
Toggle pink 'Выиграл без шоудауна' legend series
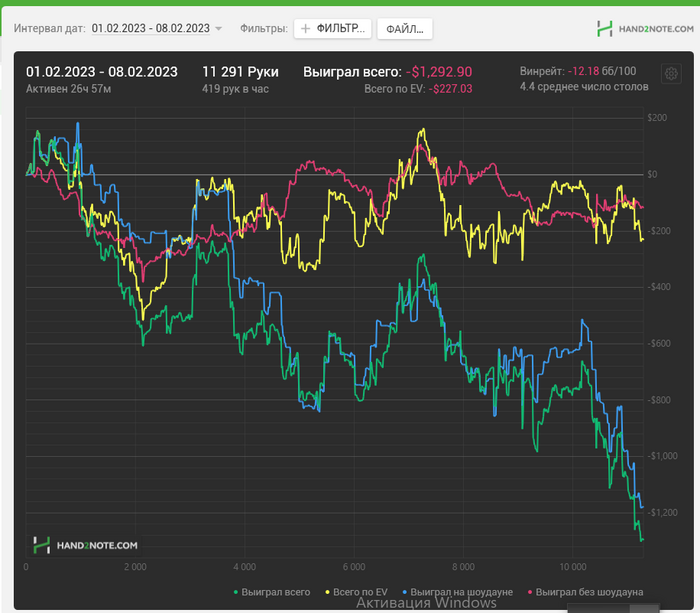(x=585, y=592)
